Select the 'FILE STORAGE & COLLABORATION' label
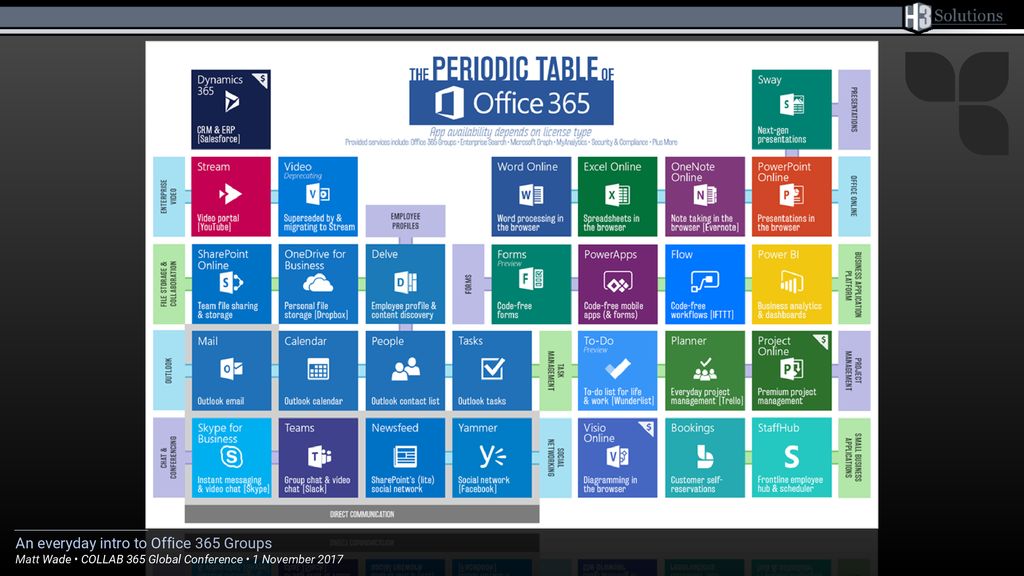 (x=168, y=284)
